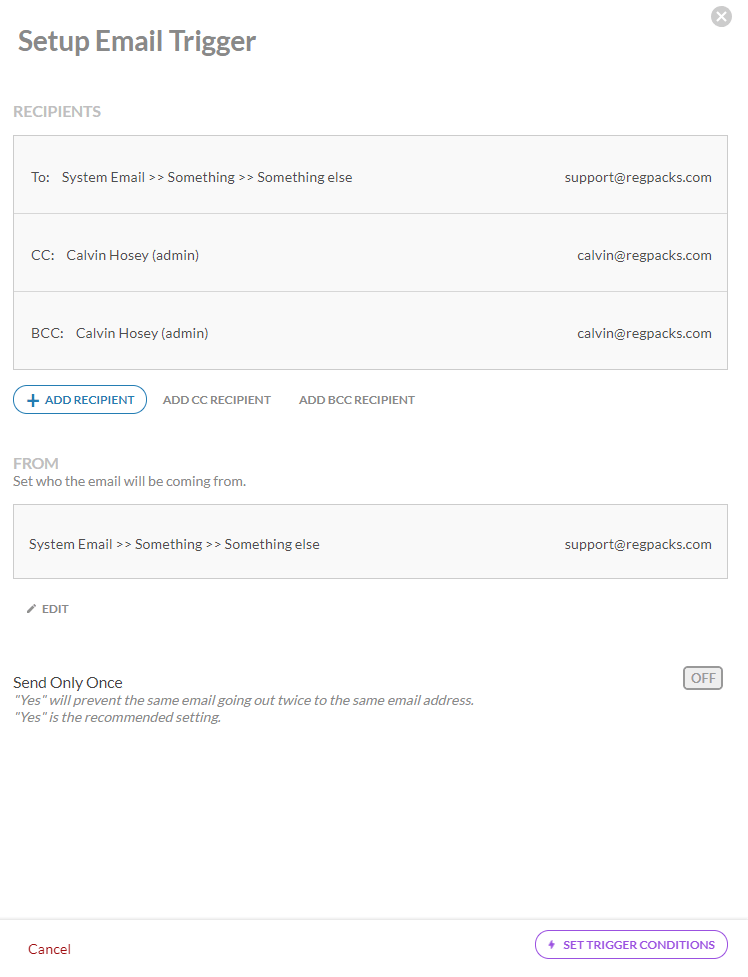Click the Setup Email Trigger title

pyautogui.click(x=137, y=41)
